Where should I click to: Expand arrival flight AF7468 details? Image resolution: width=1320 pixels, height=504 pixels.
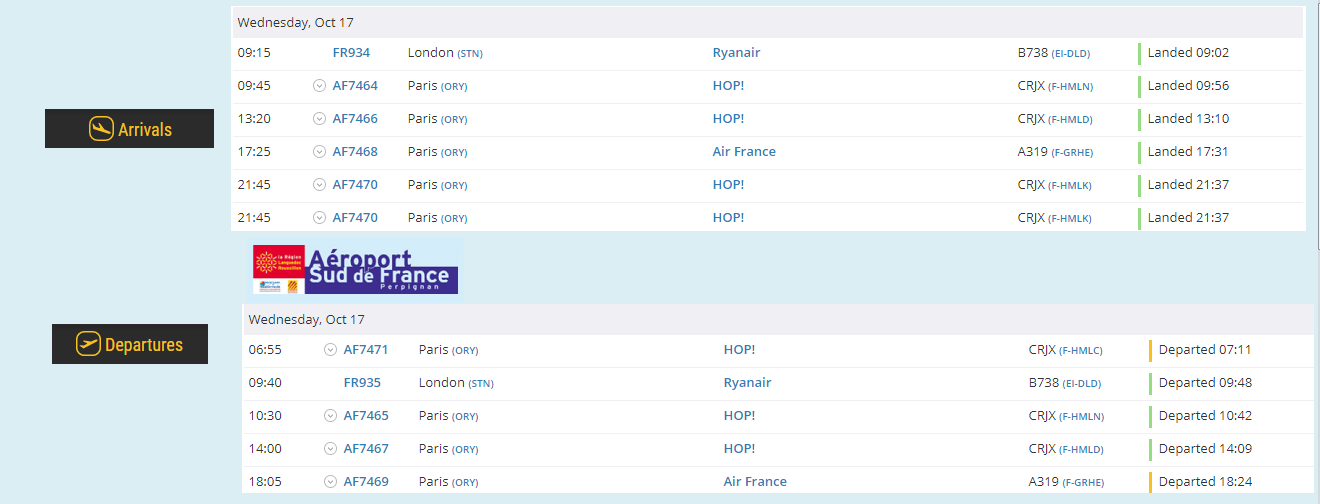319,152
